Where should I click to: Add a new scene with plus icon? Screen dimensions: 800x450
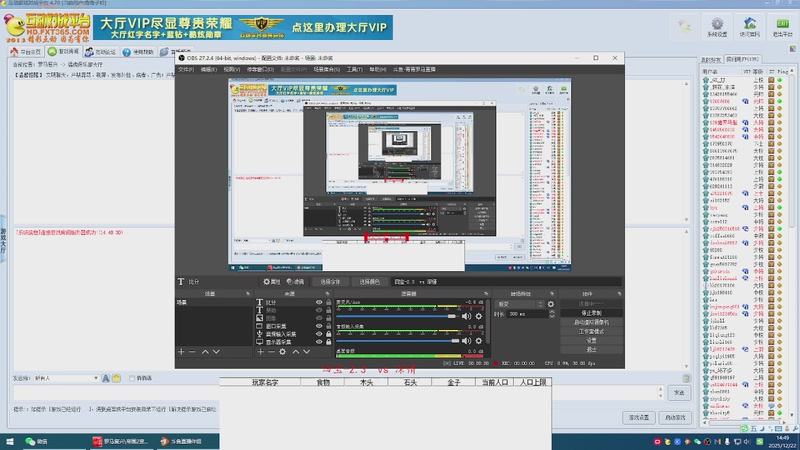tap(181, 352)
